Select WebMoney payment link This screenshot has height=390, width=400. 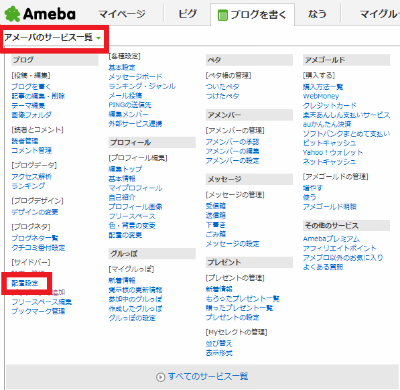click(x=321, y=96)
